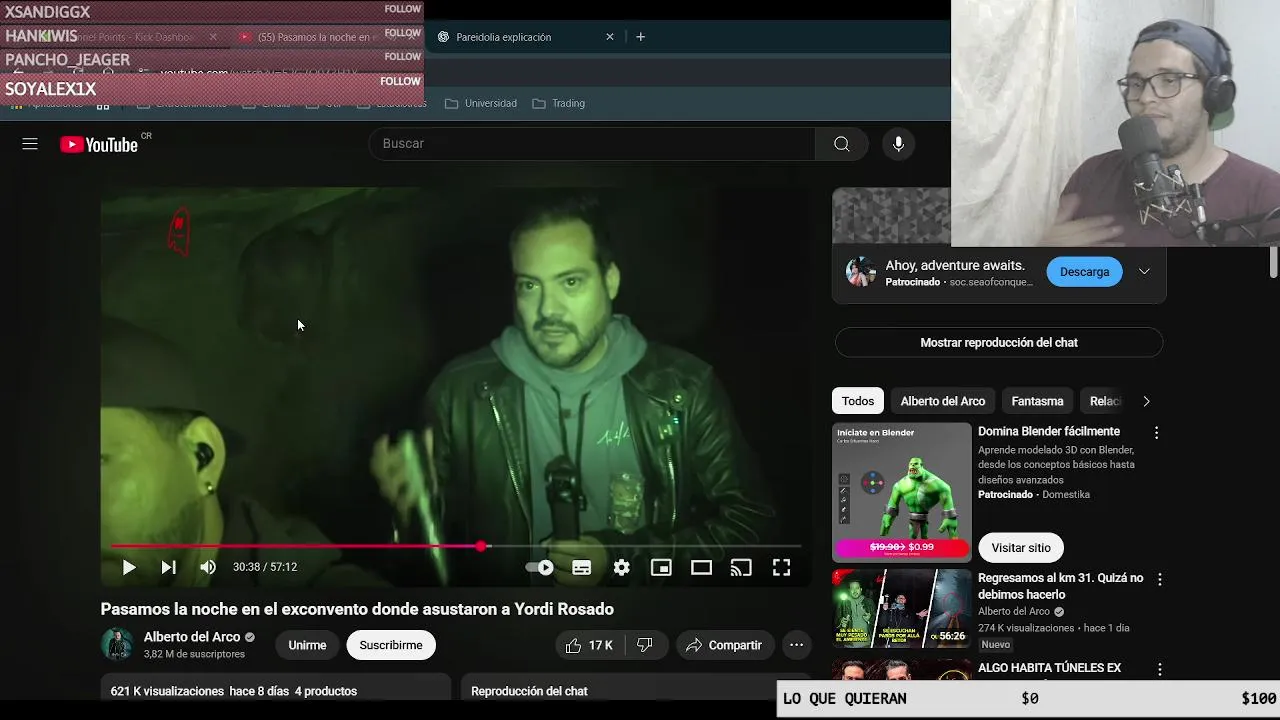
Task: Click the video title Pasamos la noche
Action: (357, 609)
